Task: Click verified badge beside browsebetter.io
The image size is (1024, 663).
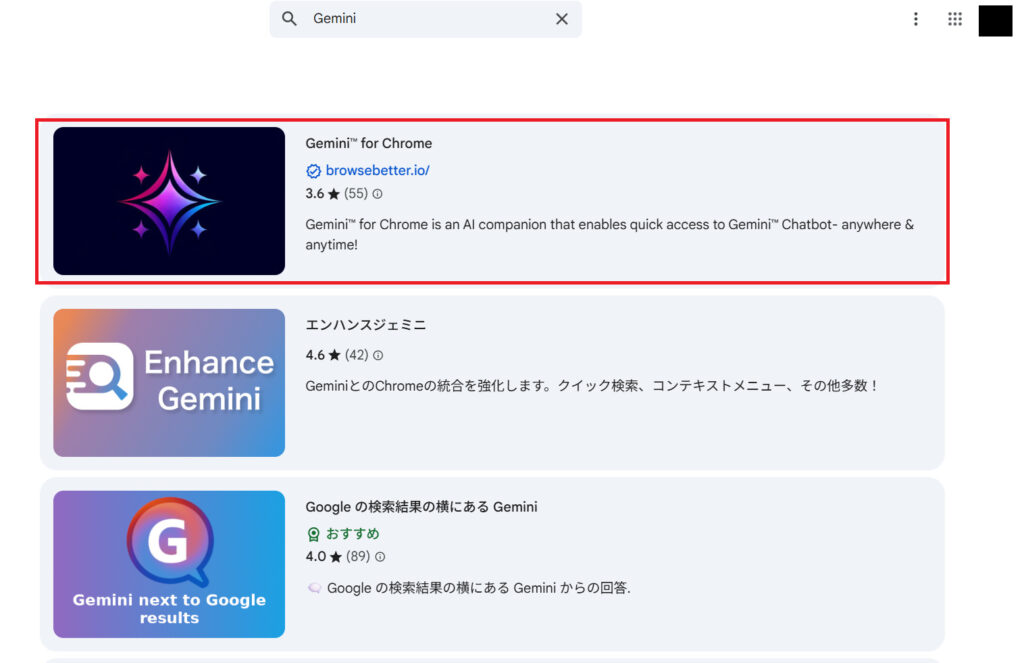Action: (313, 171)
